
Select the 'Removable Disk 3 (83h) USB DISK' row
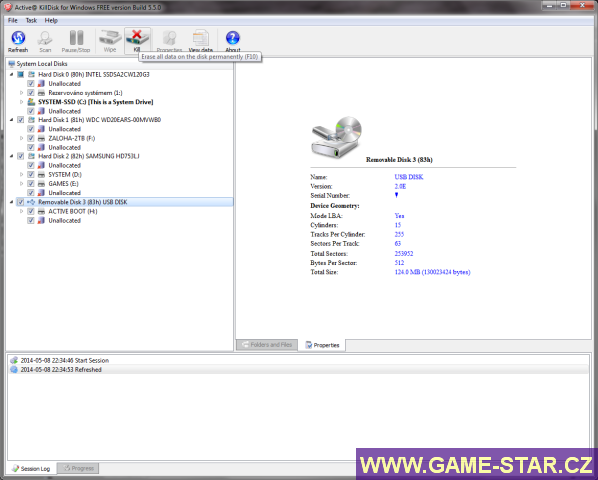point(125,202)
